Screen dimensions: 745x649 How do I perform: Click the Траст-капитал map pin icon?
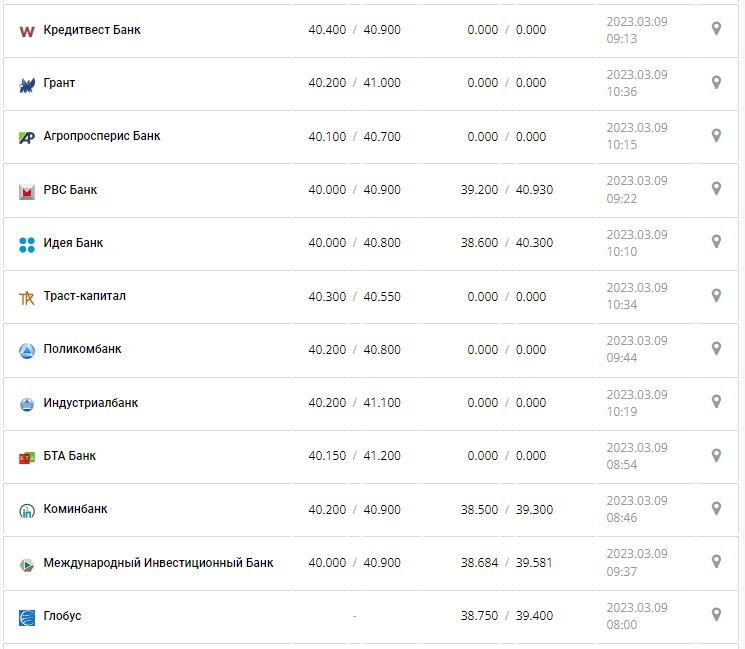pos(716,295)
